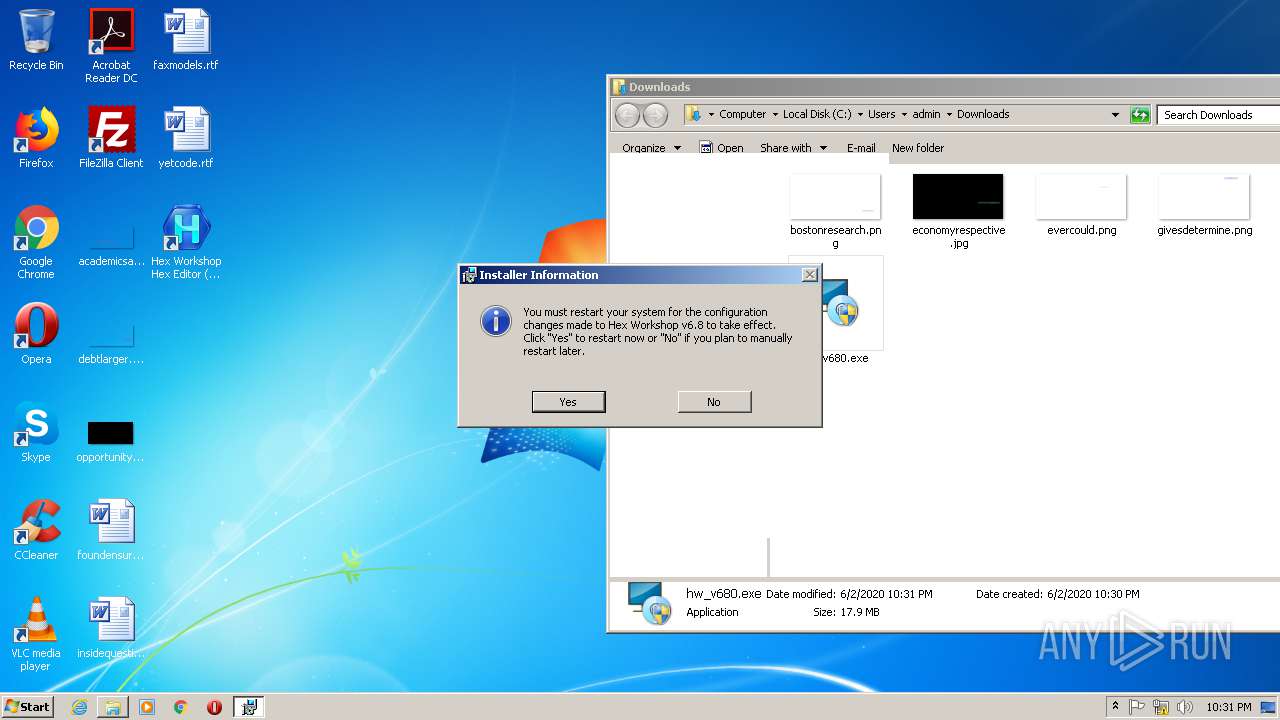1280x720 pixels.
Task: Select the opportunity... desktop file
Action: pyautogui.click(x=111, y=440)
